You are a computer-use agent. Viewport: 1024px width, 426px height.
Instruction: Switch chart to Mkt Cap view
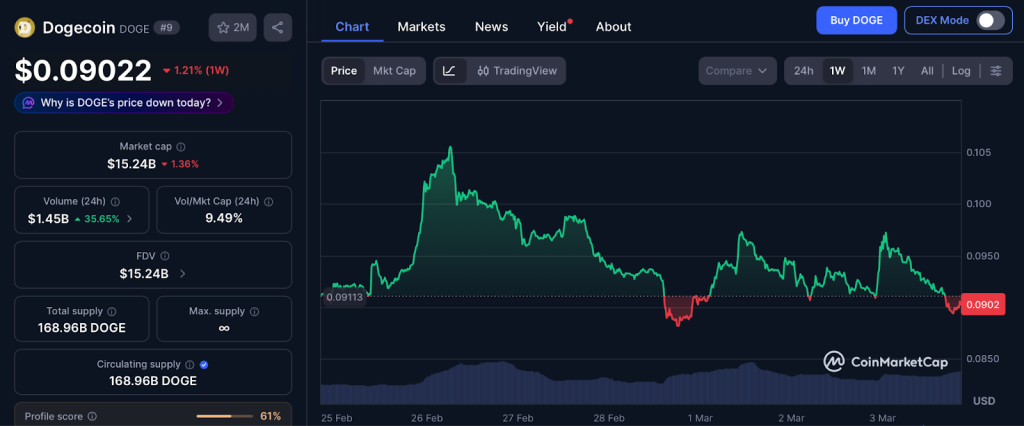coord(394,71)
